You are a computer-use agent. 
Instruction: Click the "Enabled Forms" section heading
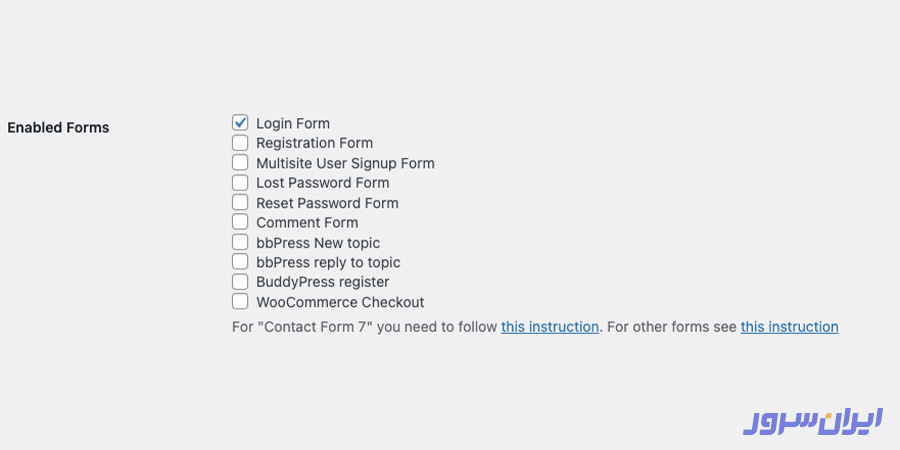(x=58, y=128)
